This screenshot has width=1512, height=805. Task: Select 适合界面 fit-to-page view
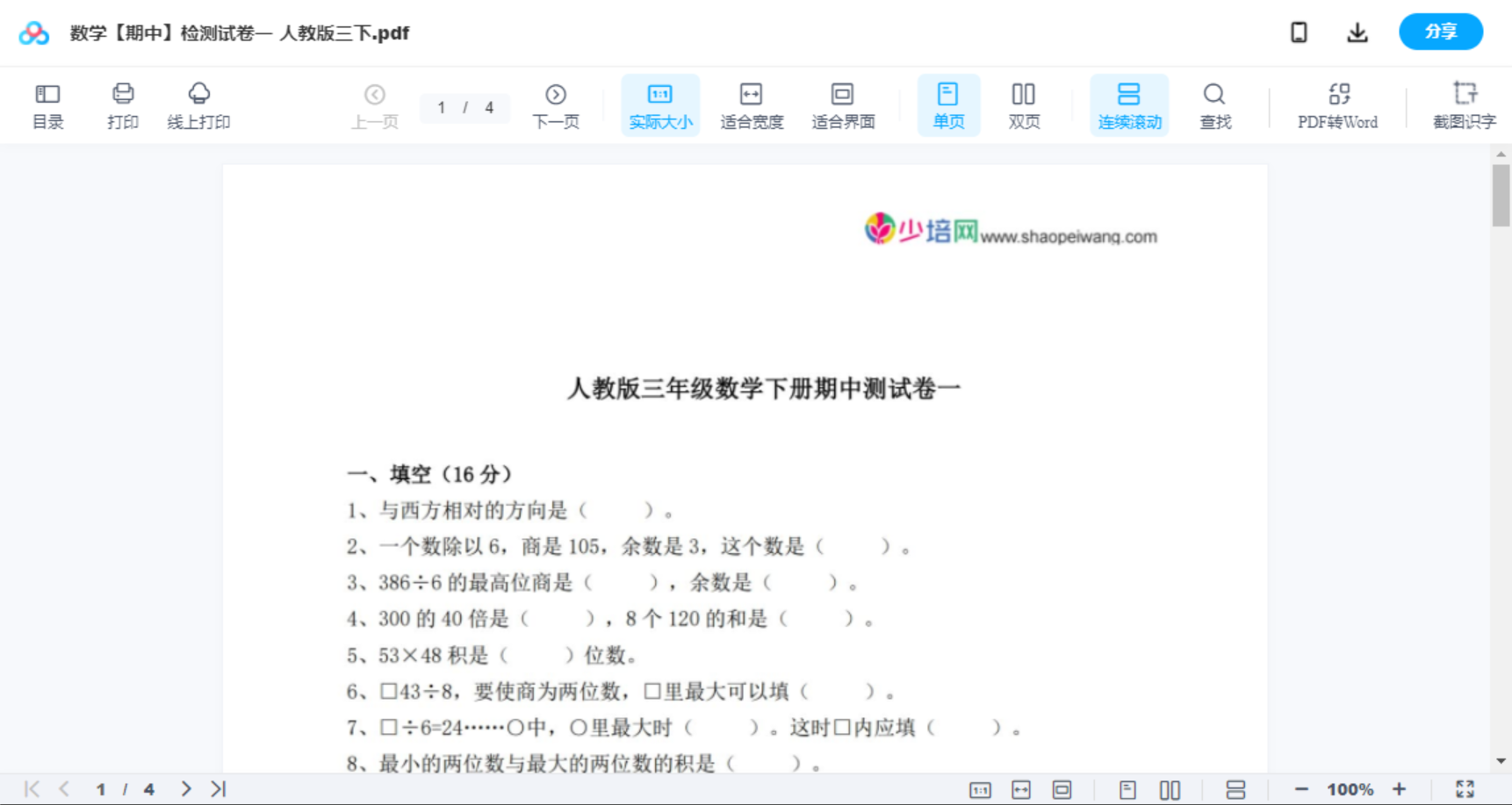[x=842, y=104]
